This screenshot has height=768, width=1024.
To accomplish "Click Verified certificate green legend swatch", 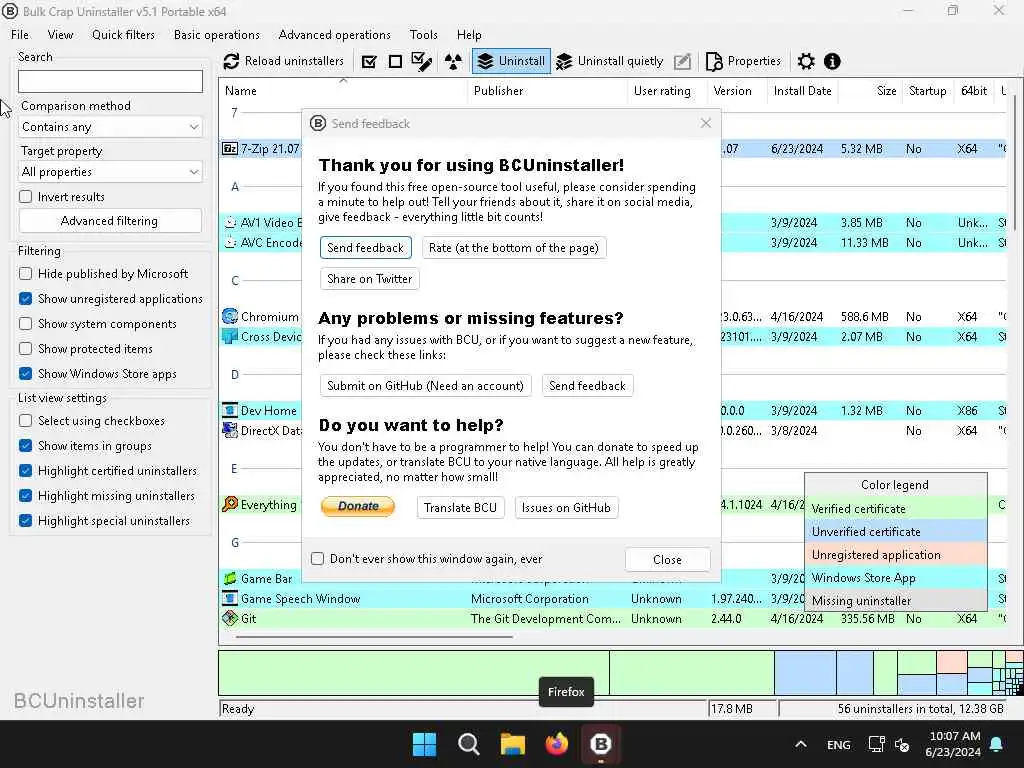I will 895,509.
